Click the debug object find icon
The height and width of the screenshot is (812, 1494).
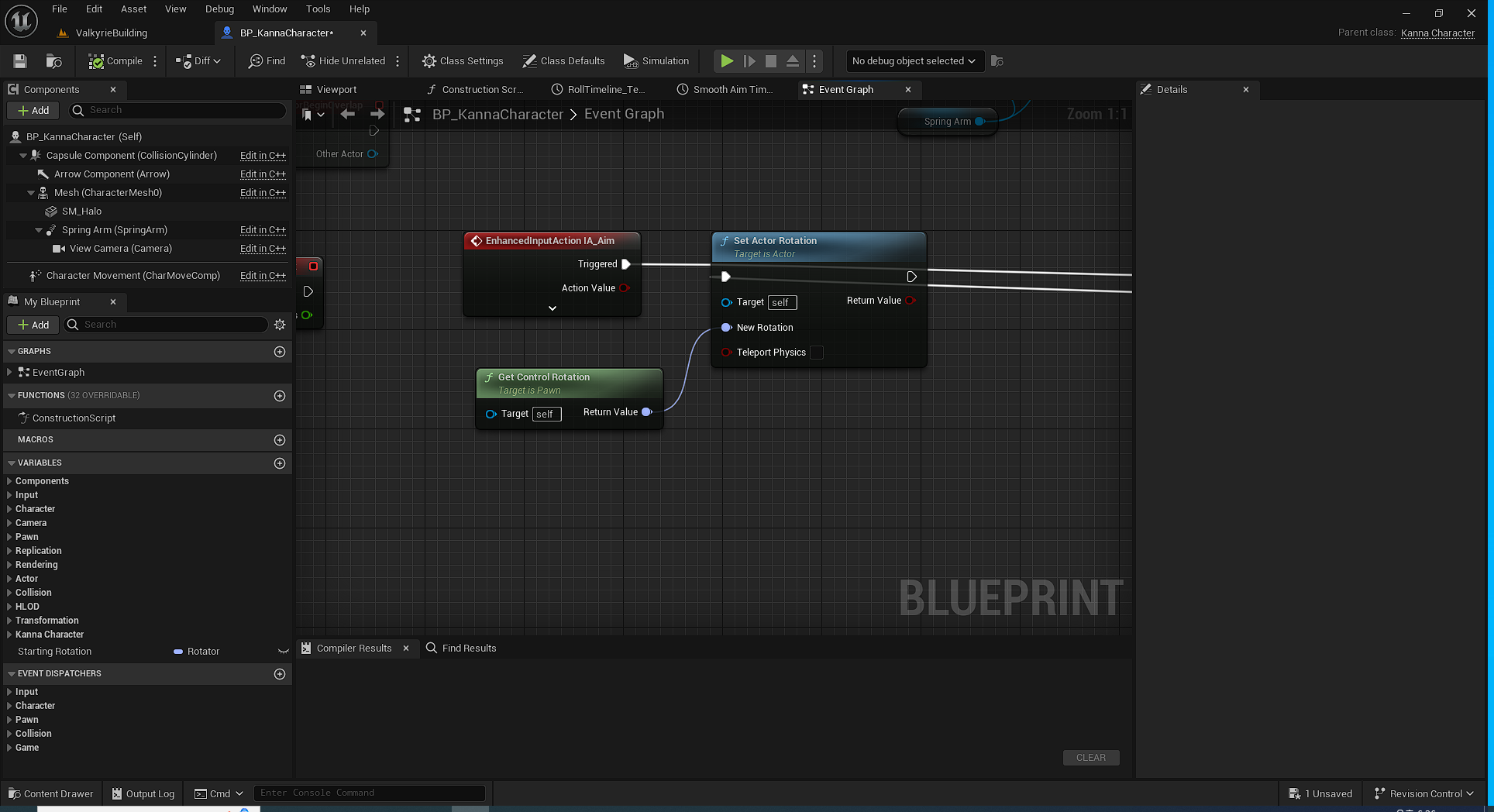pos(997,61)
